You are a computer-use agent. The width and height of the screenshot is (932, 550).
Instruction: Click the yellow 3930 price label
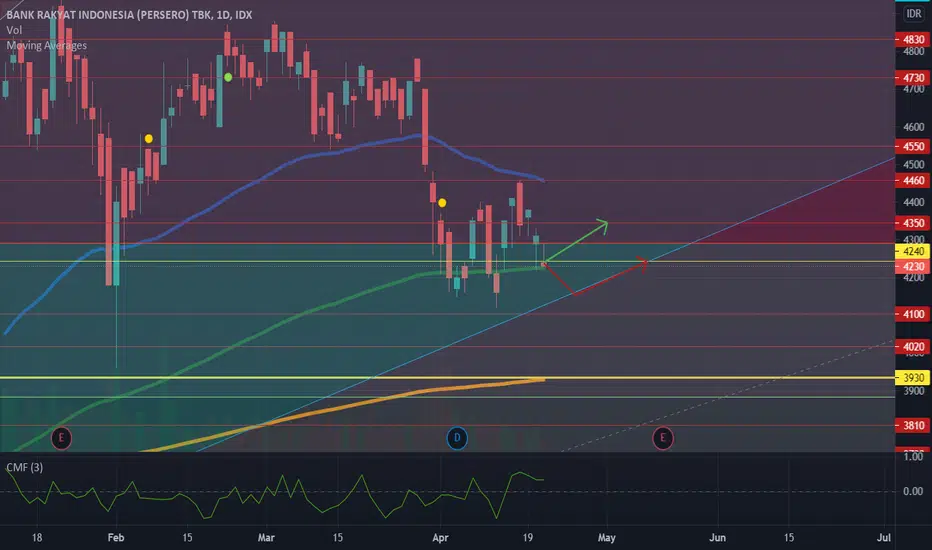[x=913, y=378]
